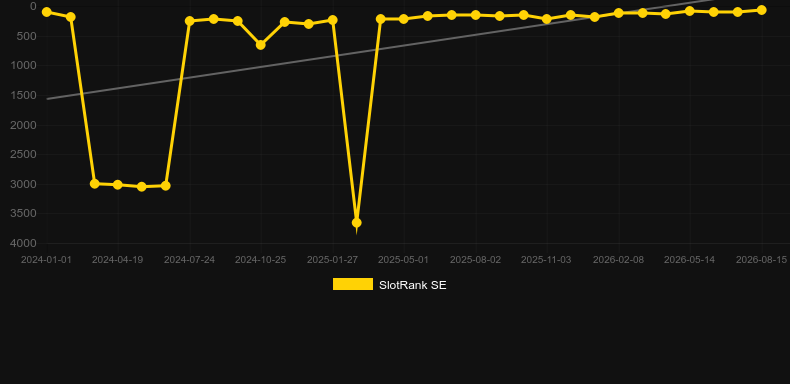Select the data point above 2026-05-14
Viewport: 790px width, 384px height.
point(690,11)
